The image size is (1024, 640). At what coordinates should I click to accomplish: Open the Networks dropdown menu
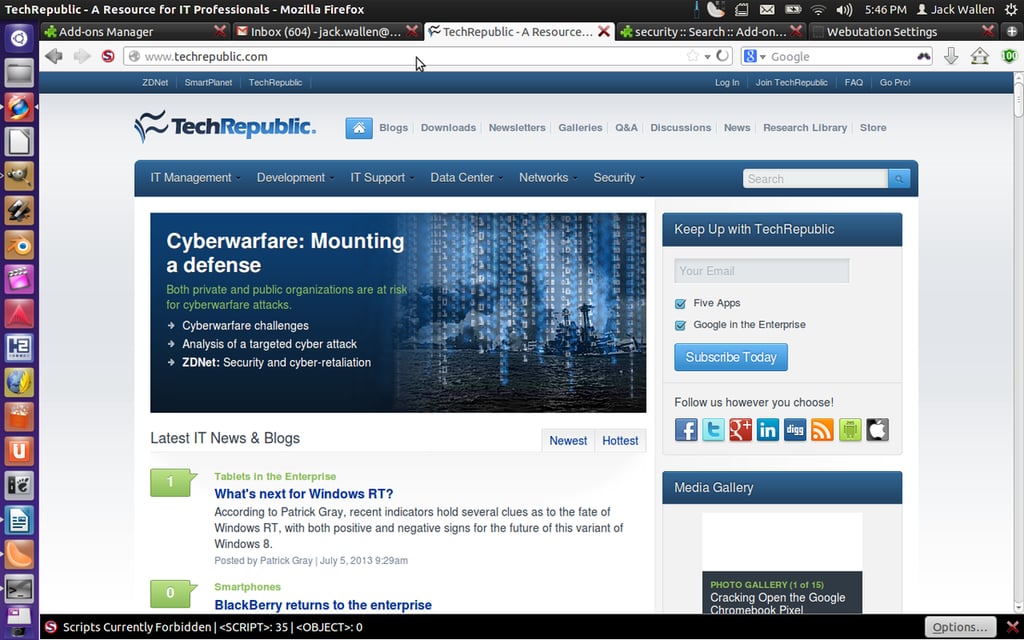coord(548,178)
